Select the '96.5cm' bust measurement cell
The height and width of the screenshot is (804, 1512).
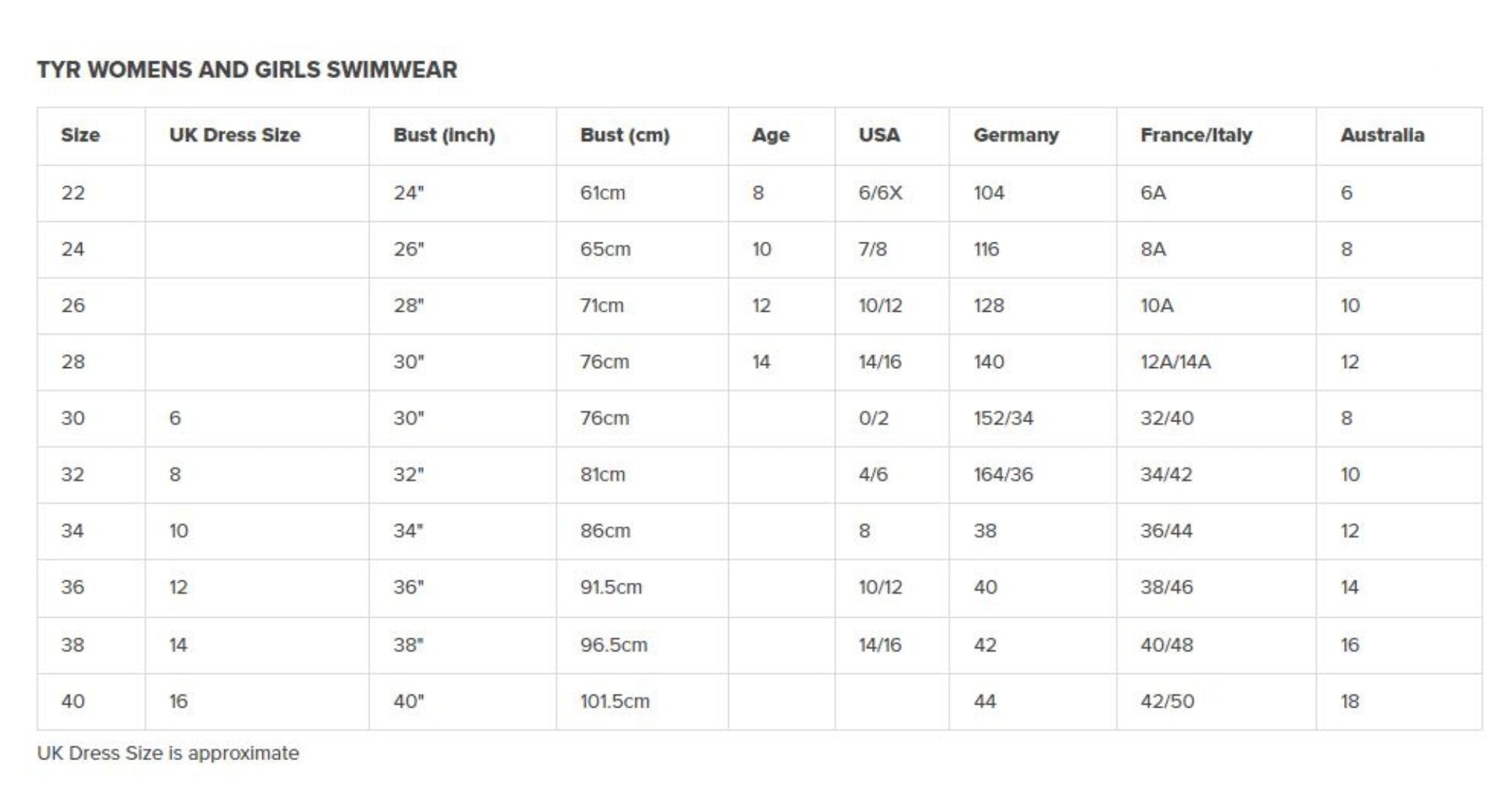coord(614,645)
